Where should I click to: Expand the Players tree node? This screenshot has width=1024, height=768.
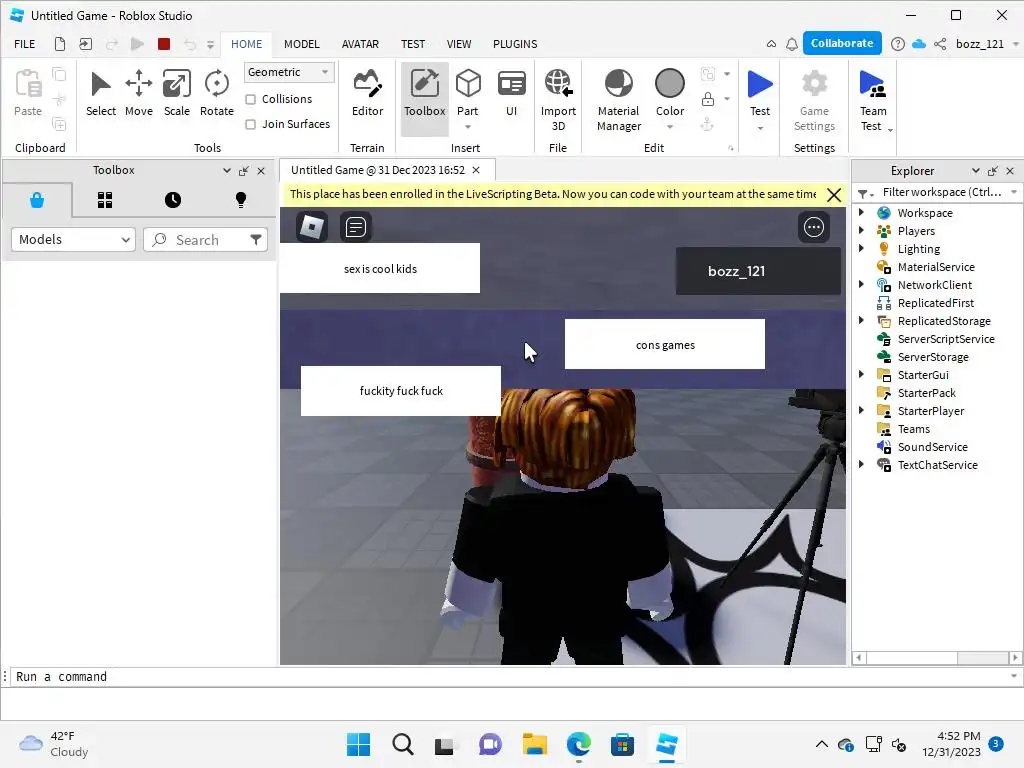click(861, 230)
